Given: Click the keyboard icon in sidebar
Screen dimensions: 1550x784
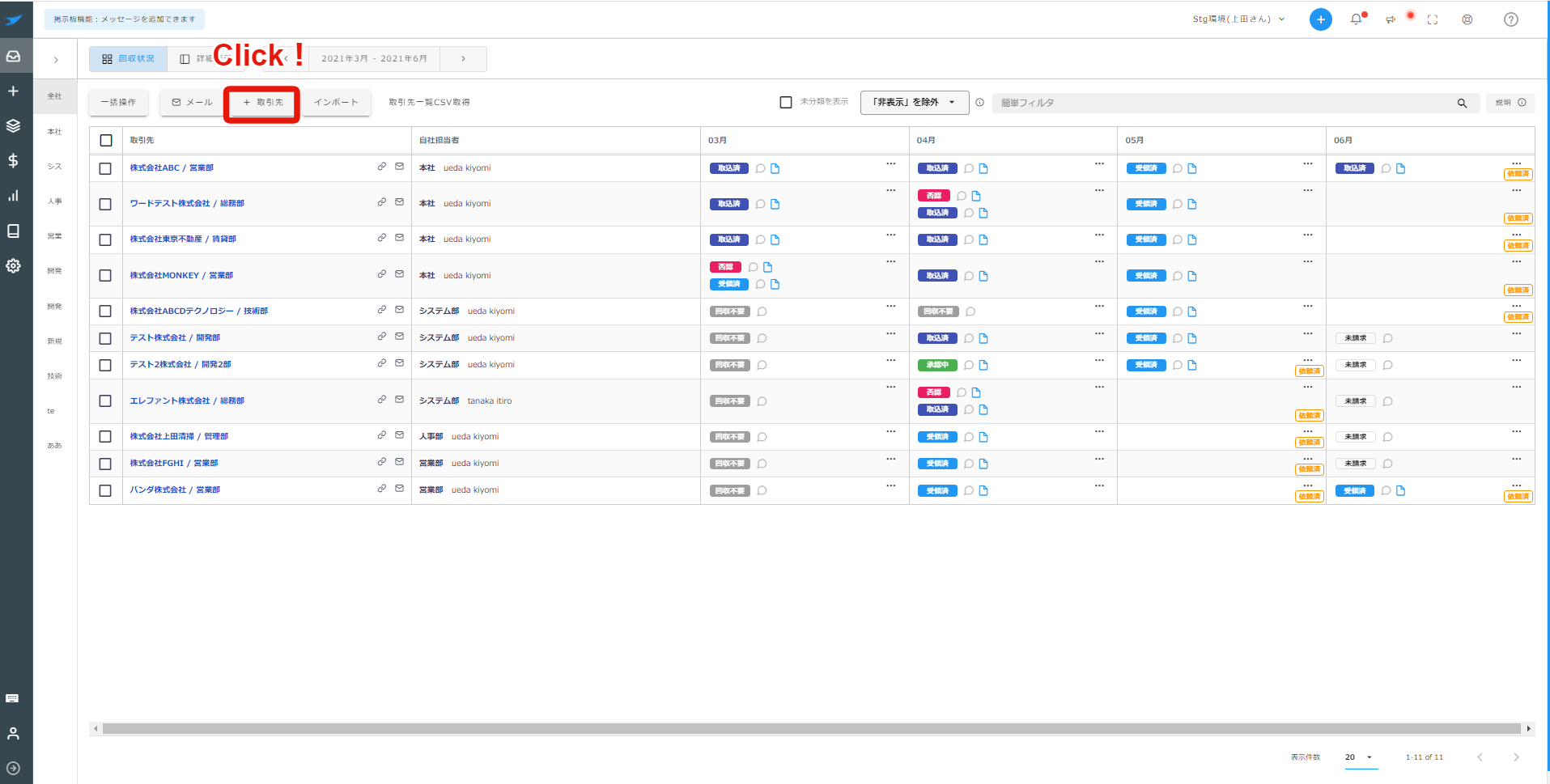Looking at the screenshot, I should tap(12, 698).
